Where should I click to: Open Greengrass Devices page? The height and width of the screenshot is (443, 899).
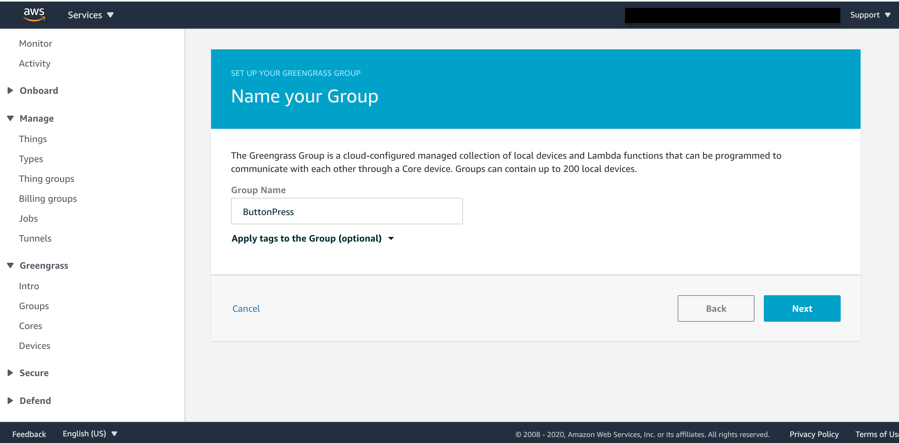(x=34, y=346)
